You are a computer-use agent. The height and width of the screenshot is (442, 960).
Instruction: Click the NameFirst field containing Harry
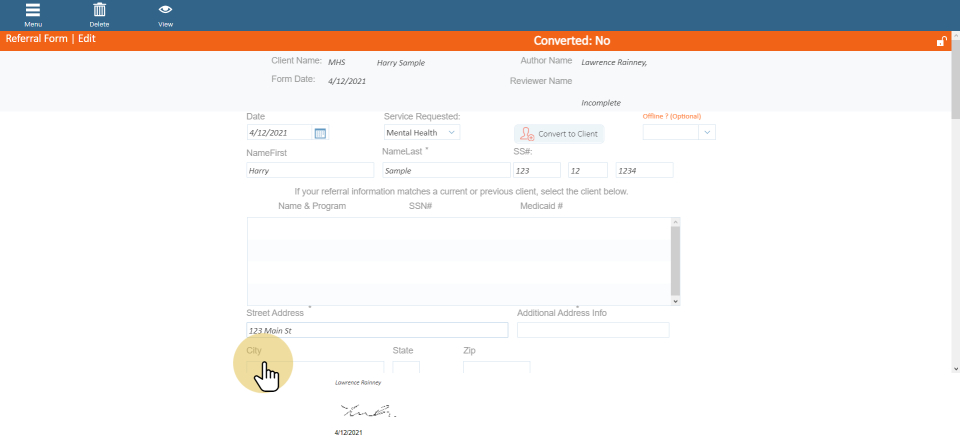[x=310, y=171]
